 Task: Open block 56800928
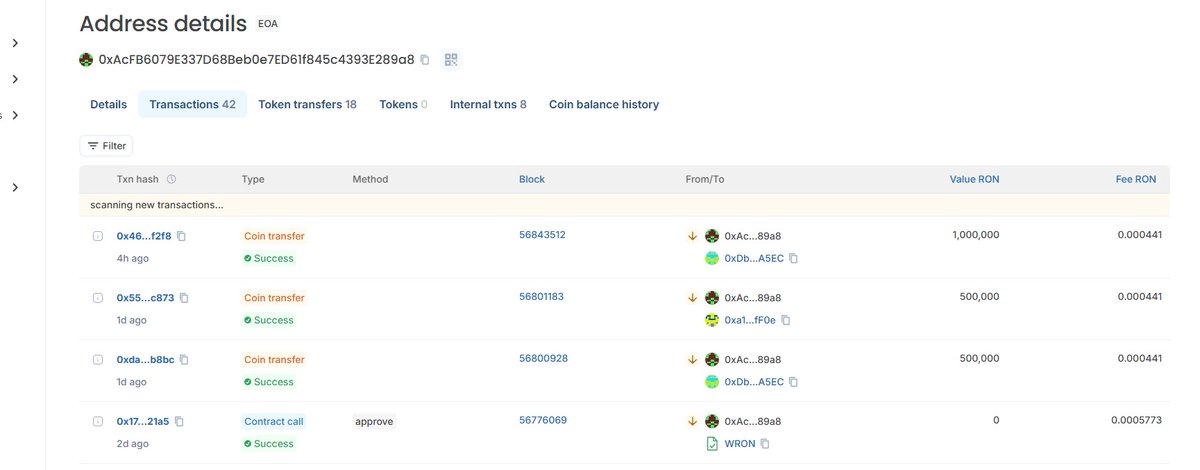pyautogui.click(x=543, y=359)
